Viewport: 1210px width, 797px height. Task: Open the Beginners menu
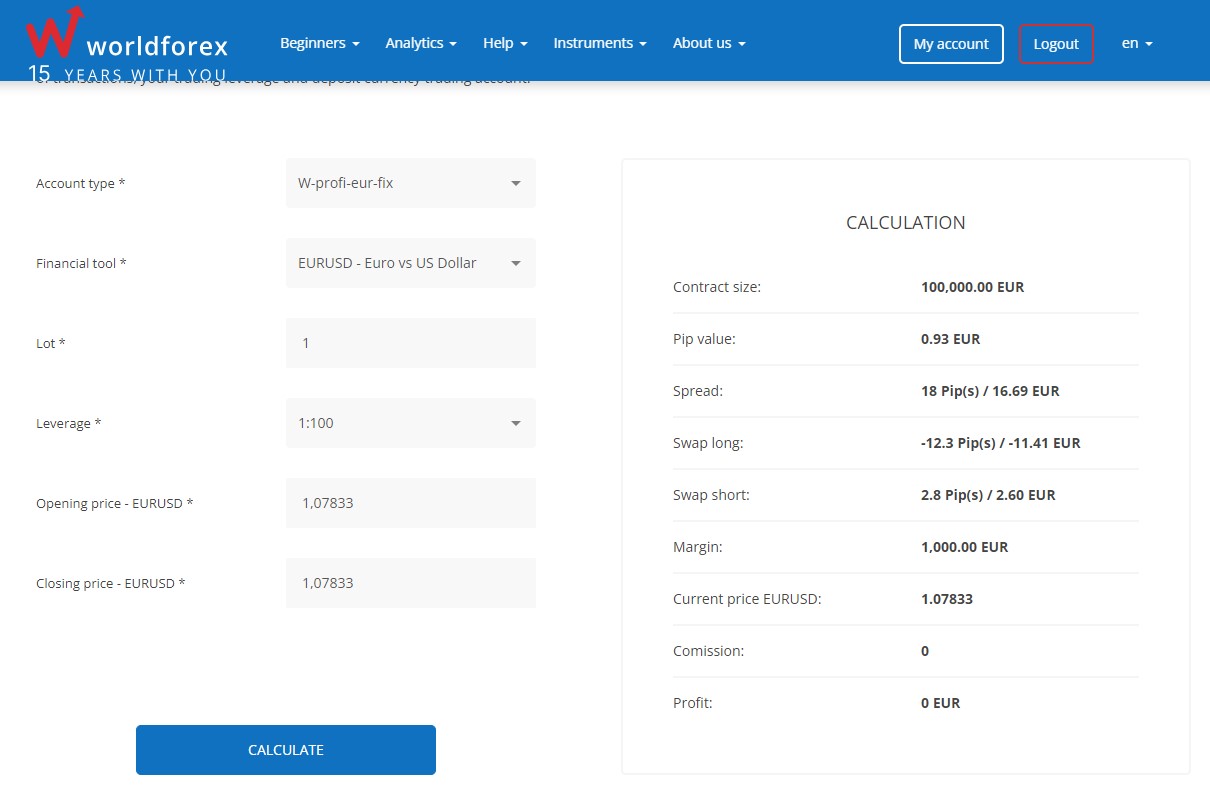[x=319, y=43]
